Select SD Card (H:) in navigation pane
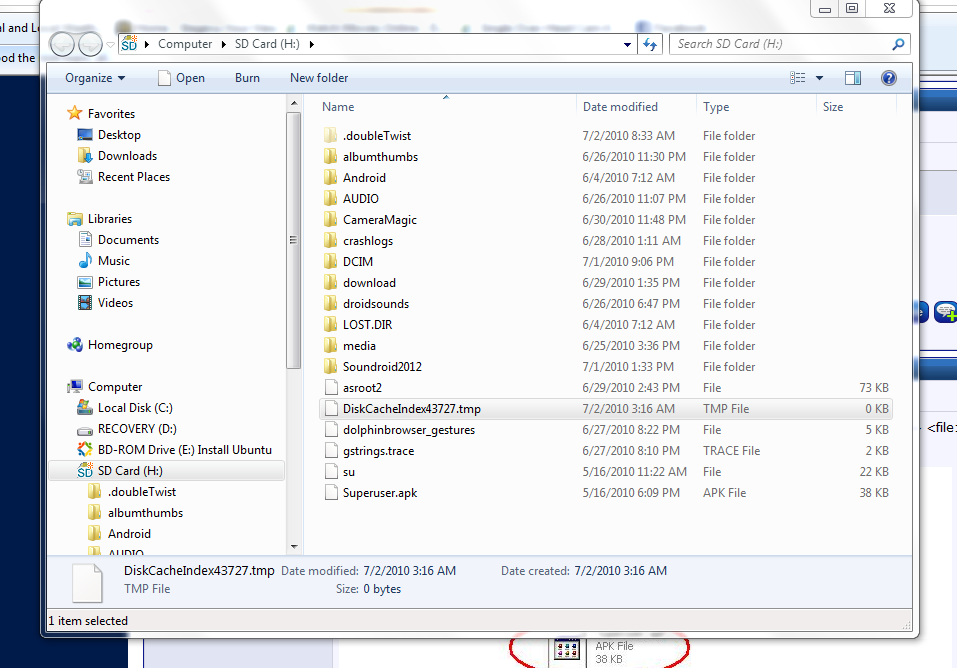Image resolution: width=957 pixels, height=668 pixels. tap(130, 471)
